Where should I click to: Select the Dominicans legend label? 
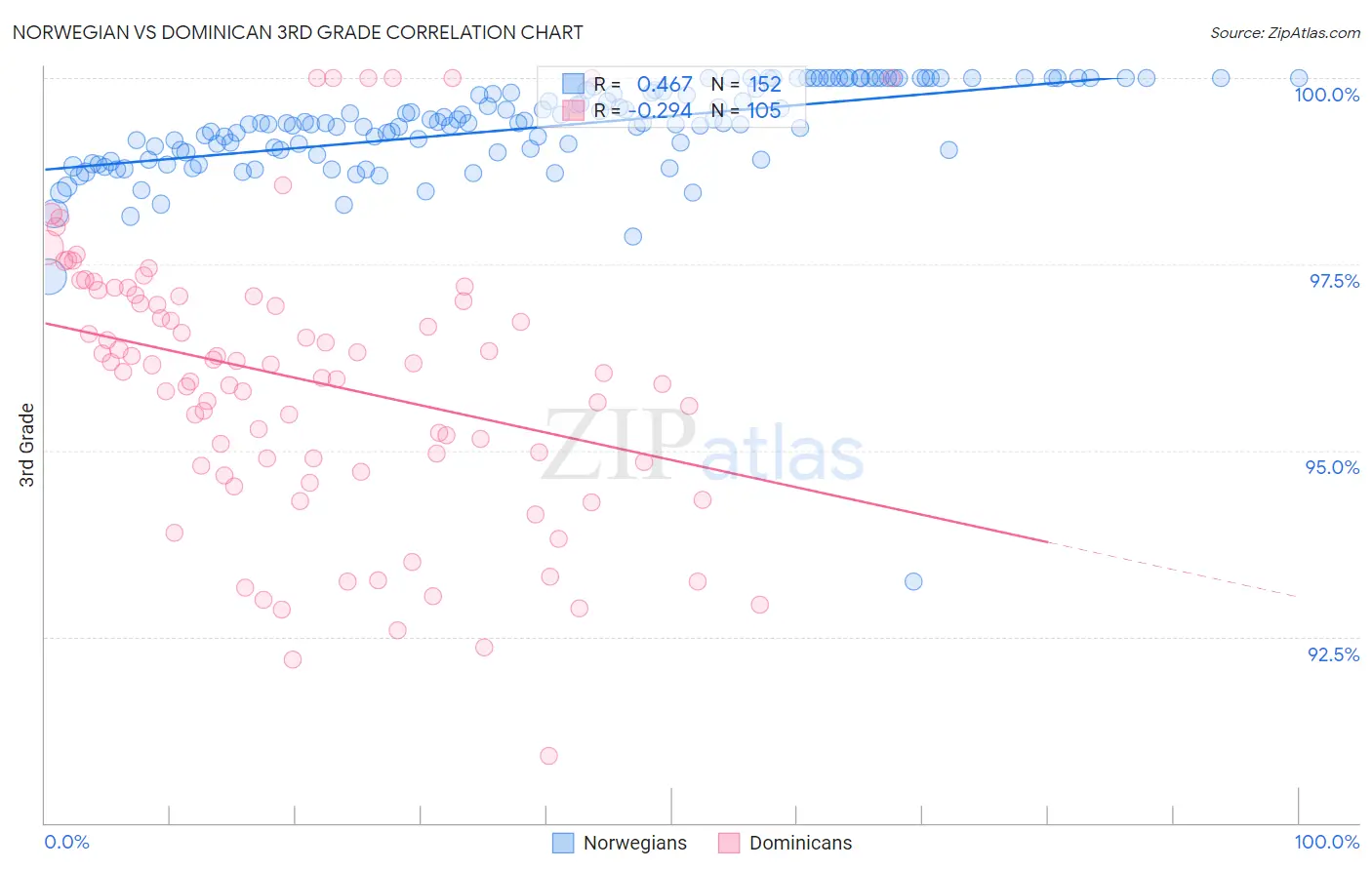[800, 843]
